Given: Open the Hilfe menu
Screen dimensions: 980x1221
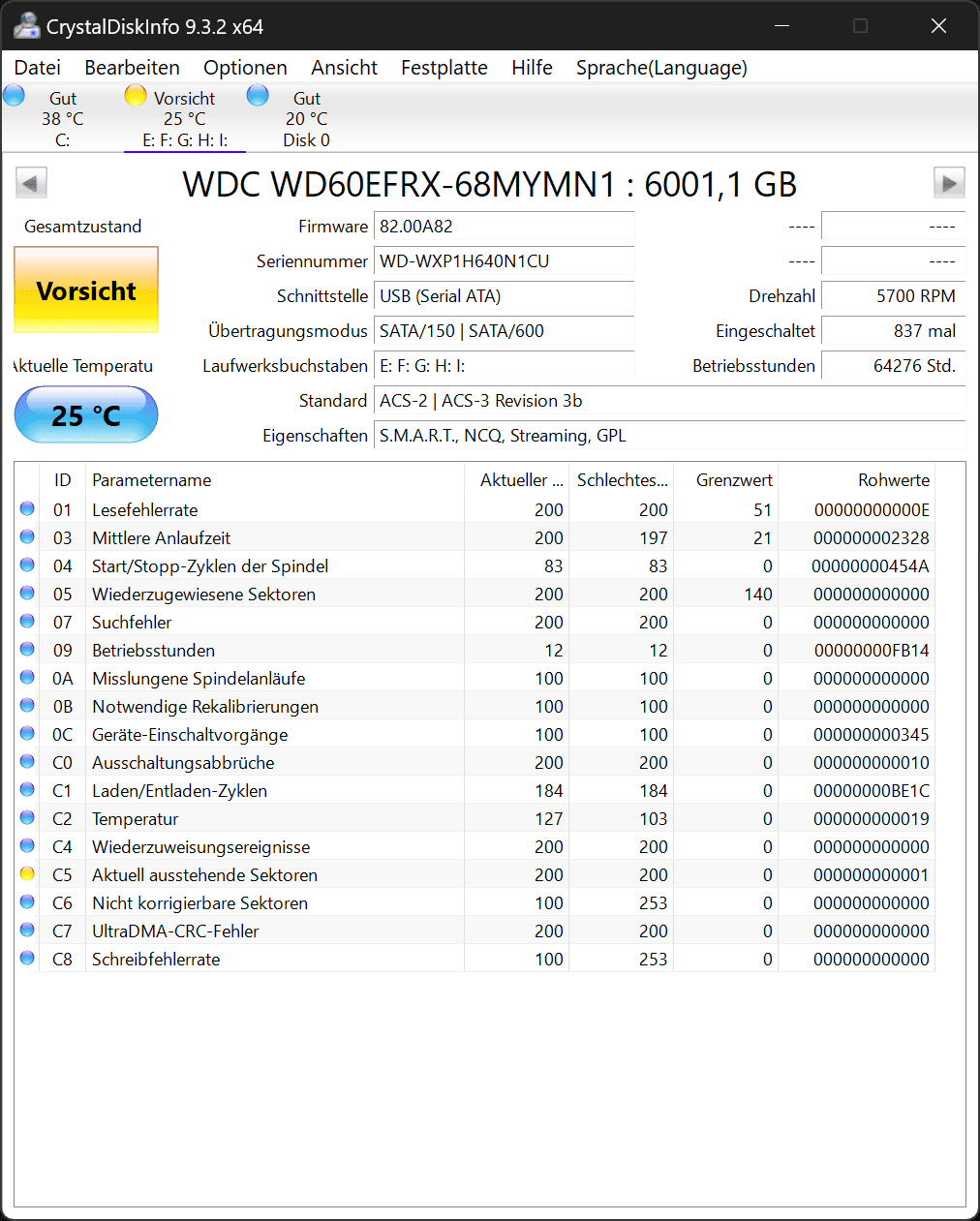Looking at the screenshot, I should click(x=532, y=68).
